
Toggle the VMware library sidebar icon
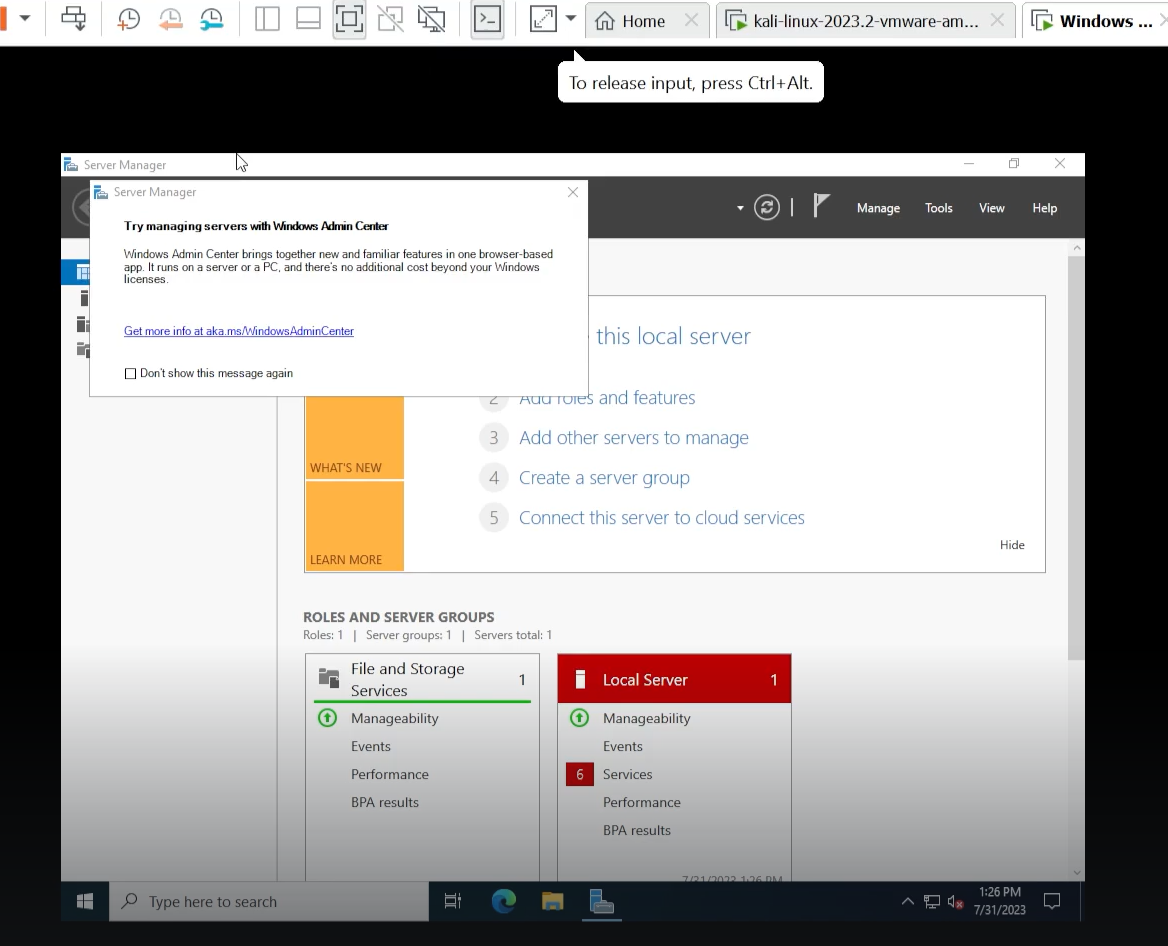pyautogui.click(x=267, y=19)
